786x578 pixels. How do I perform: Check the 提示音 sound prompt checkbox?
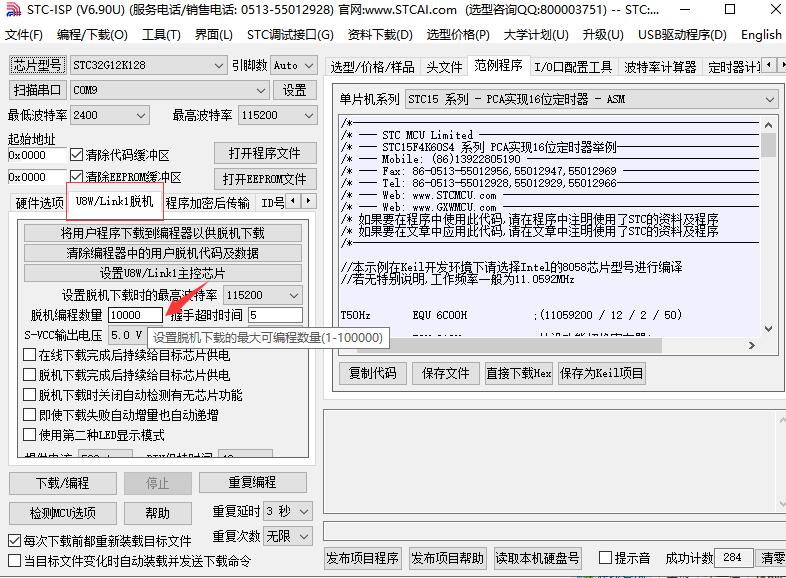click(604, 557)
